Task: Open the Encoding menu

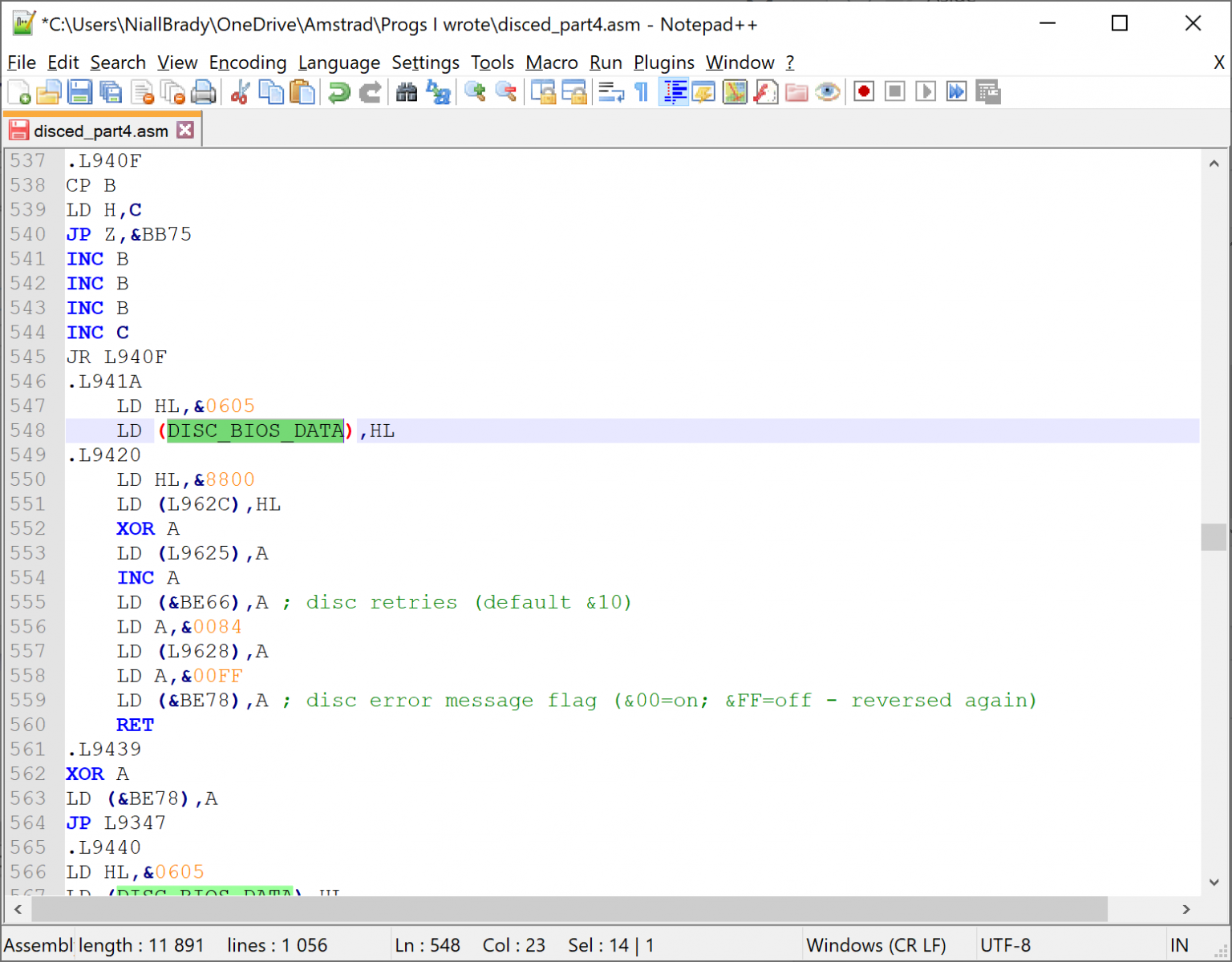Action: [x=248, y=63]
